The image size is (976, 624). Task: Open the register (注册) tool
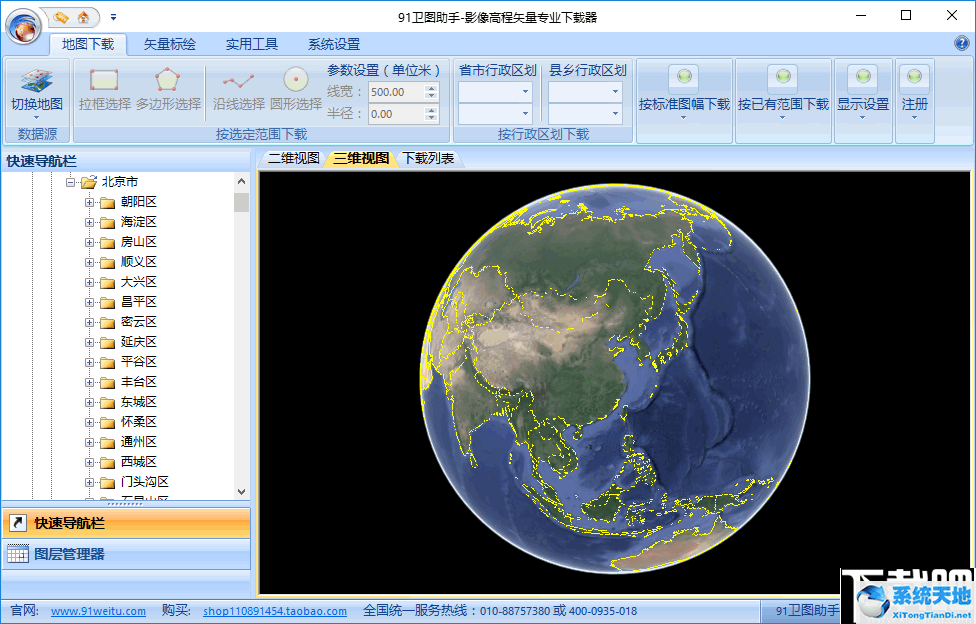pos(914,92)
